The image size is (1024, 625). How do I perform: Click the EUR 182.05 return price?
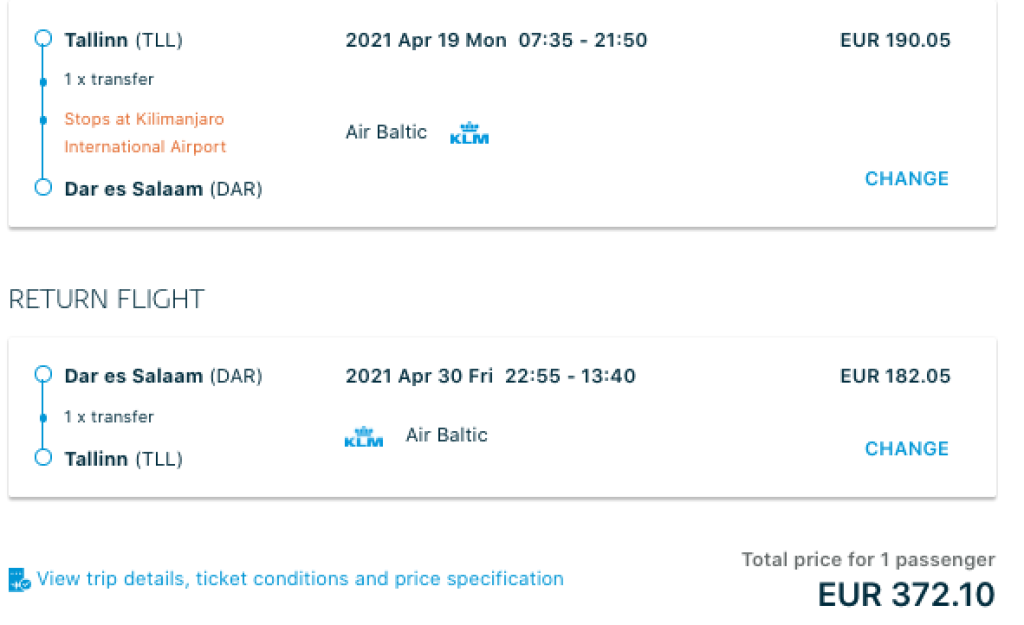tap(895, 377)
